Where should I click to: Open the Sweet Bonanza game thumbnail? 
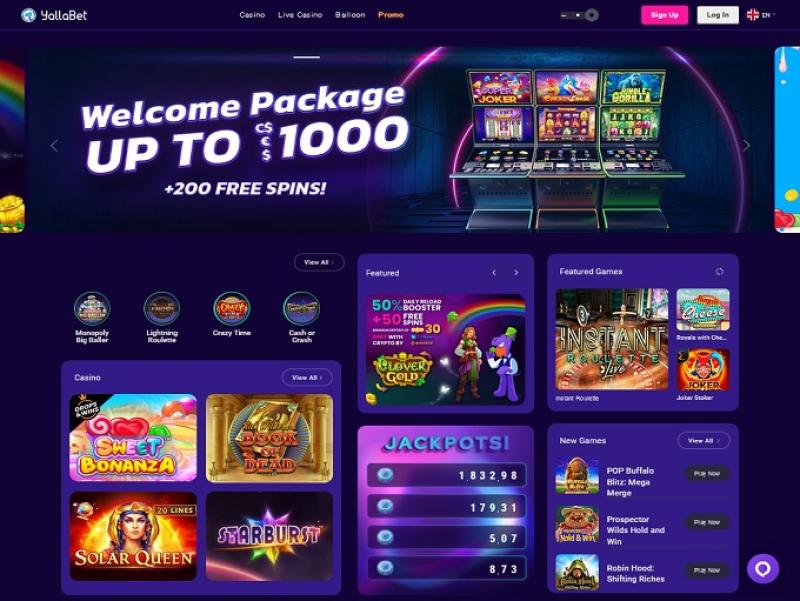pos(133,437)
